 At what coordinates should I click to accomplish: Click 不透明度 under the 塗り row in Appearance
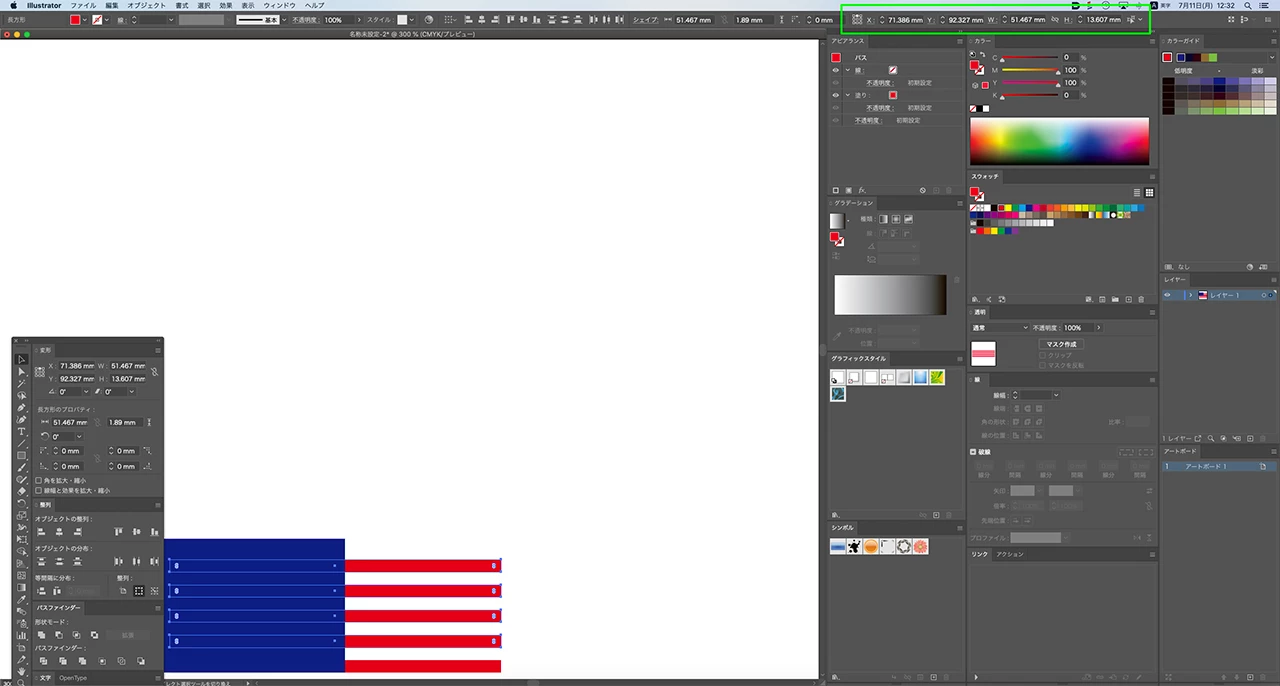[880, 108]
